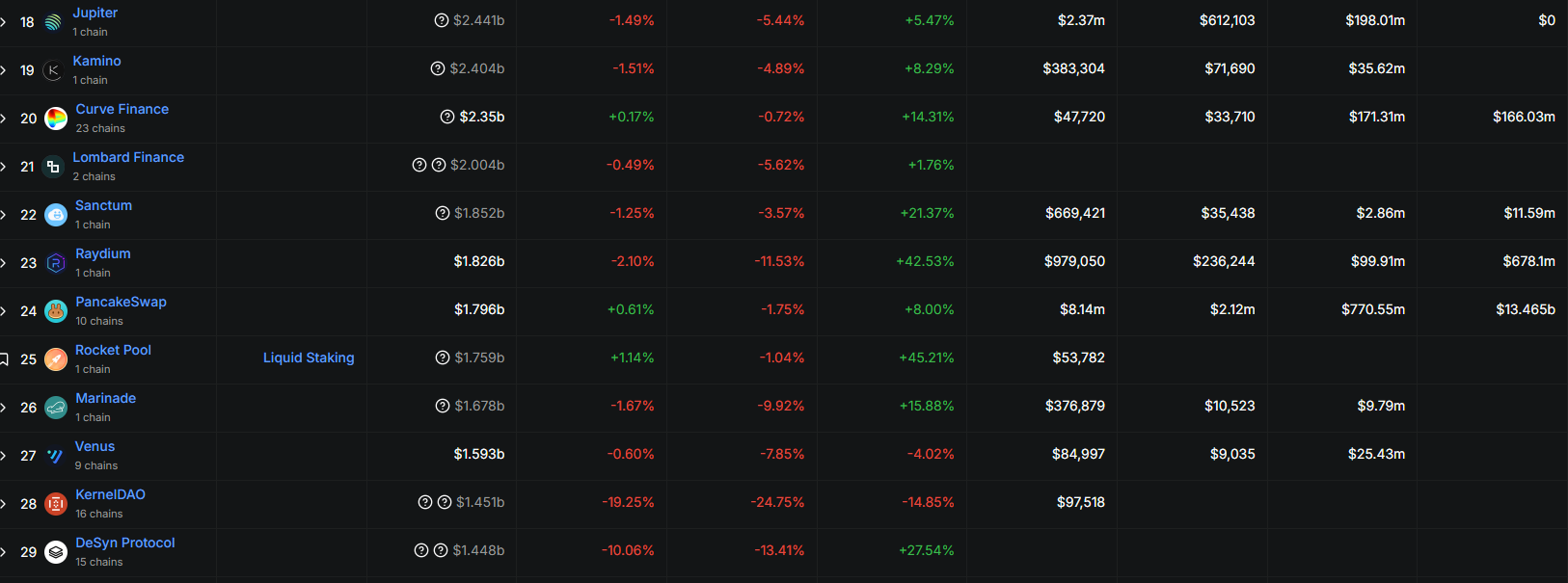The width and height of the screenshot is (1568, 583).
Task: Go to the Lombard Finance page
Action: coord(128,157)
